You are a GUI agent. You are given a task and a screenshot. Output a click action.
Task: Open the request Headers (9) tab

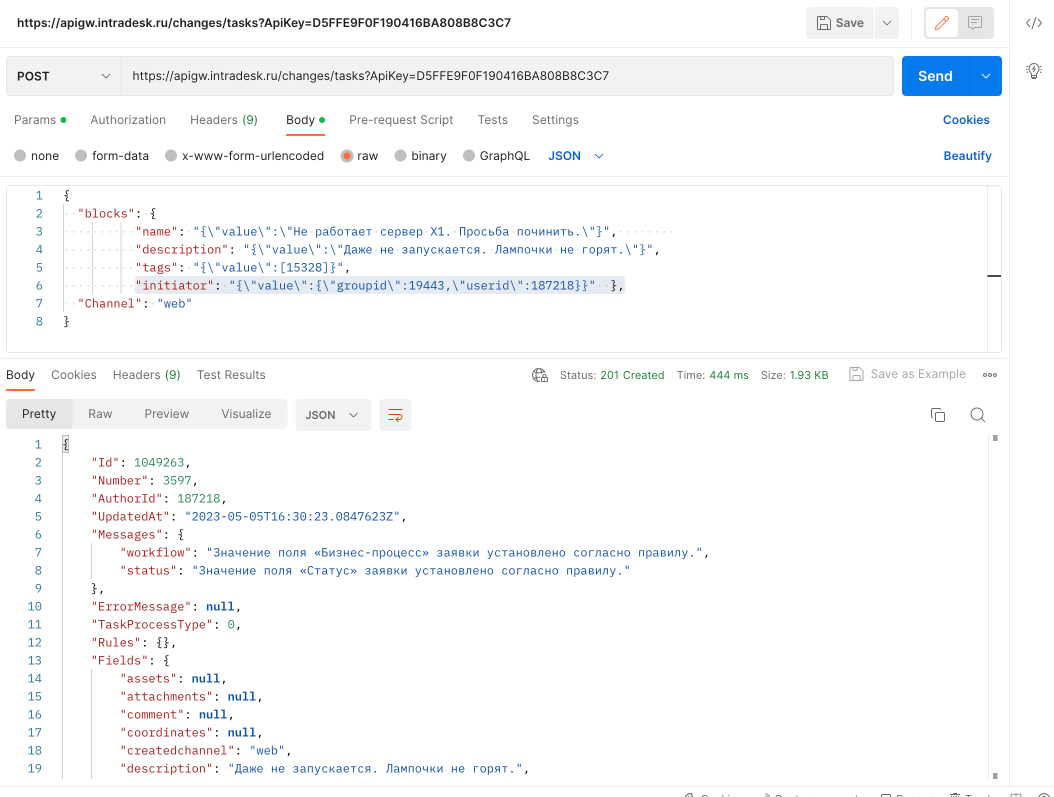[x=224, y=120]
